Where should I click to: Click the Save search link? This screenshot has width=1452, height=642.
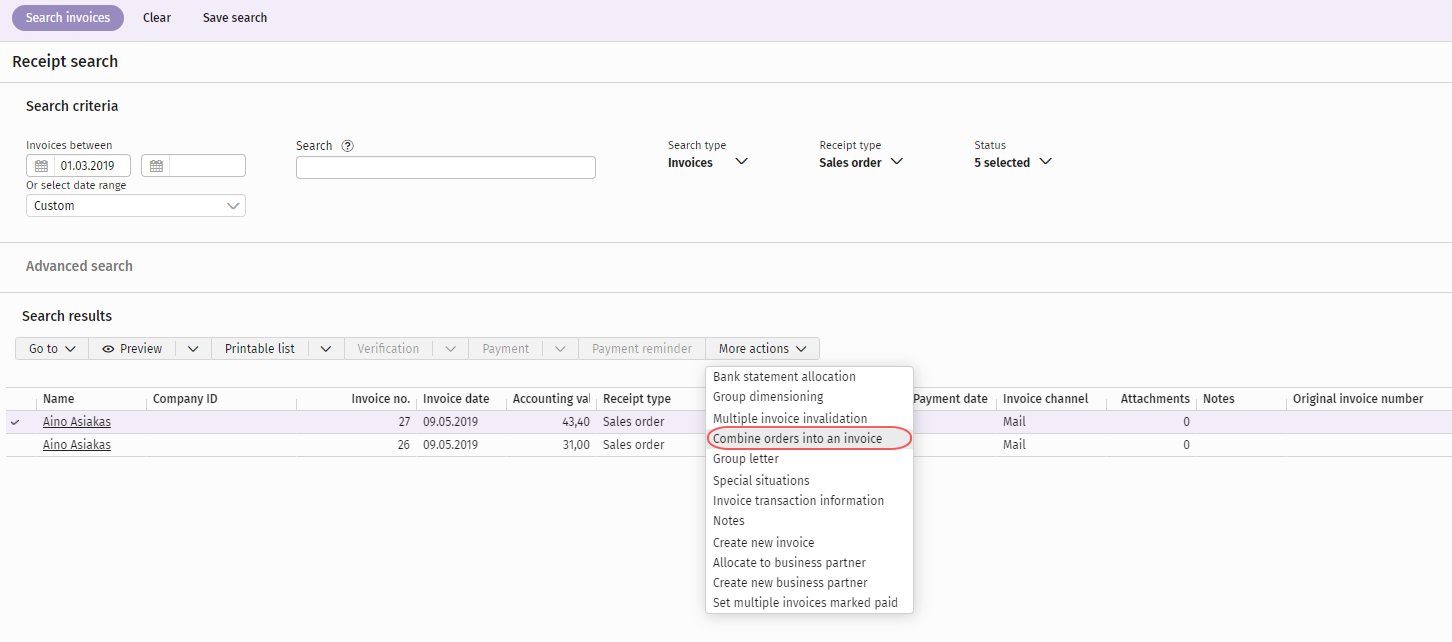click(x=235, y=17)
